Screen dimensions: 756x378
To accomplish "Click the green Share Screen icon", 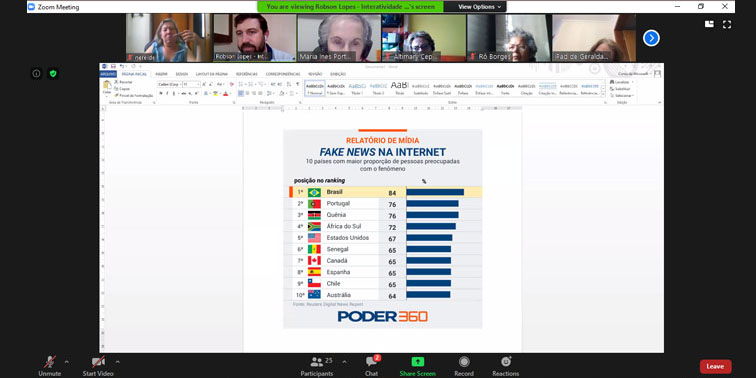I will click(418, 362).
